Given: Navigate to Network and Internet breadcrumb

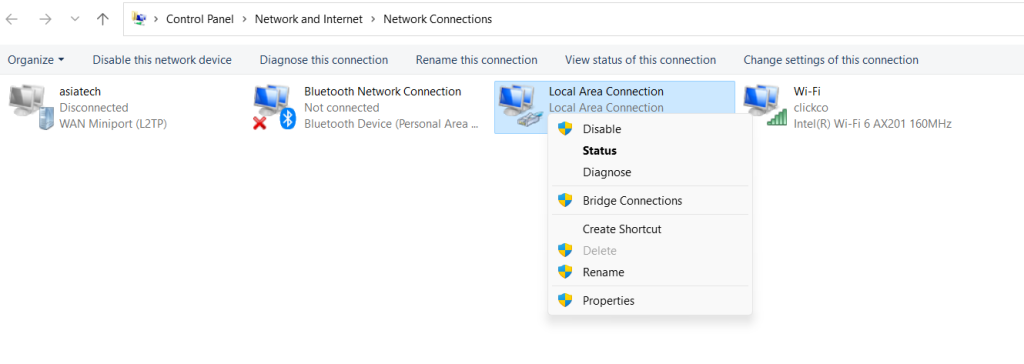Looking at the screenshot, I should coord(308,19).
